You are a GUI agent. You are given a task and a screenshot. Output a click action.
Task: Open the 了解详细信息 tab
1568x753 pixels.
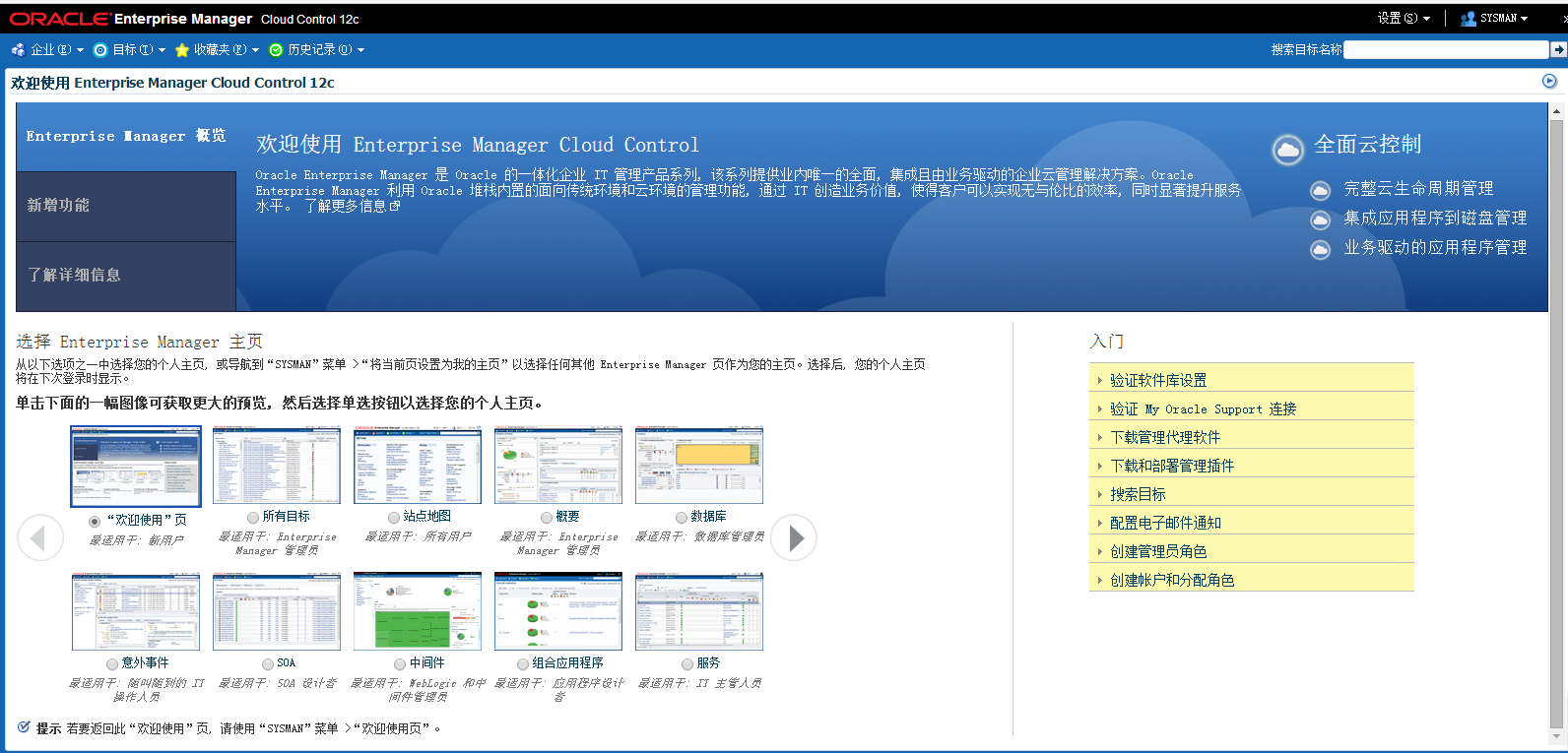coord(126,276)
